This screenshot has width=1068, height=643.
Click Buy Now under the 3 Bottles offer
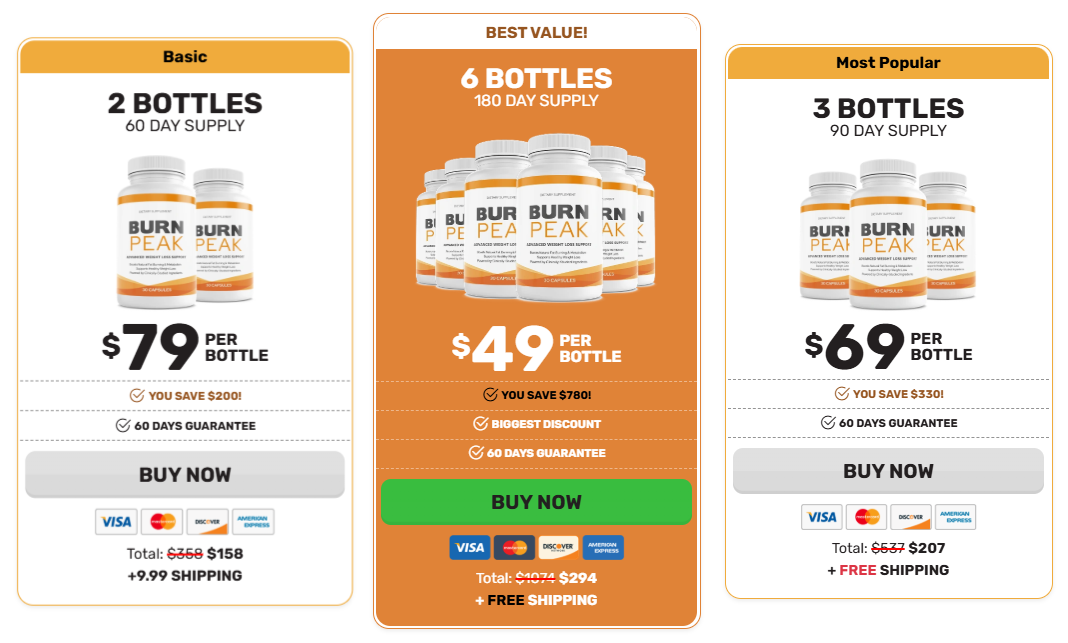pyautogui.click(x=888, y=470)
